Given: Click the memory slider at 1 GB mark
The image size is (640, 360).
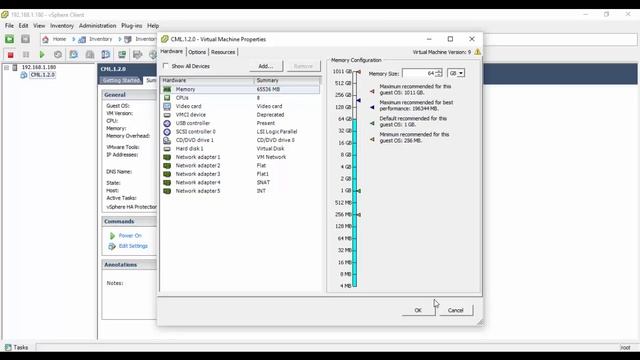Looking at the screenshot, I should 355,191.
